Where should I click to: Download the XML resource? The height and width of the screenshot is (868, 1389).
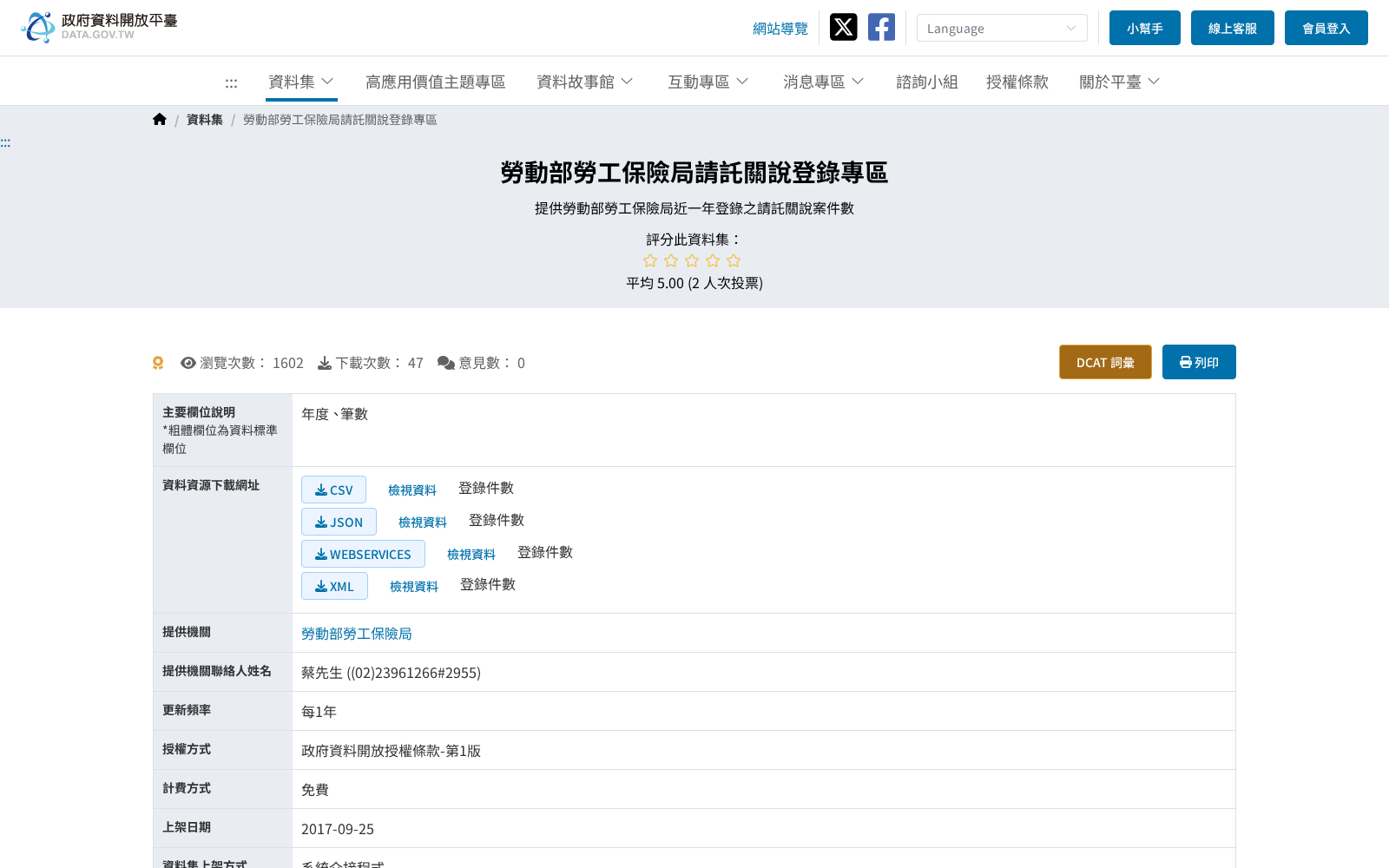[x=334, y=586]
